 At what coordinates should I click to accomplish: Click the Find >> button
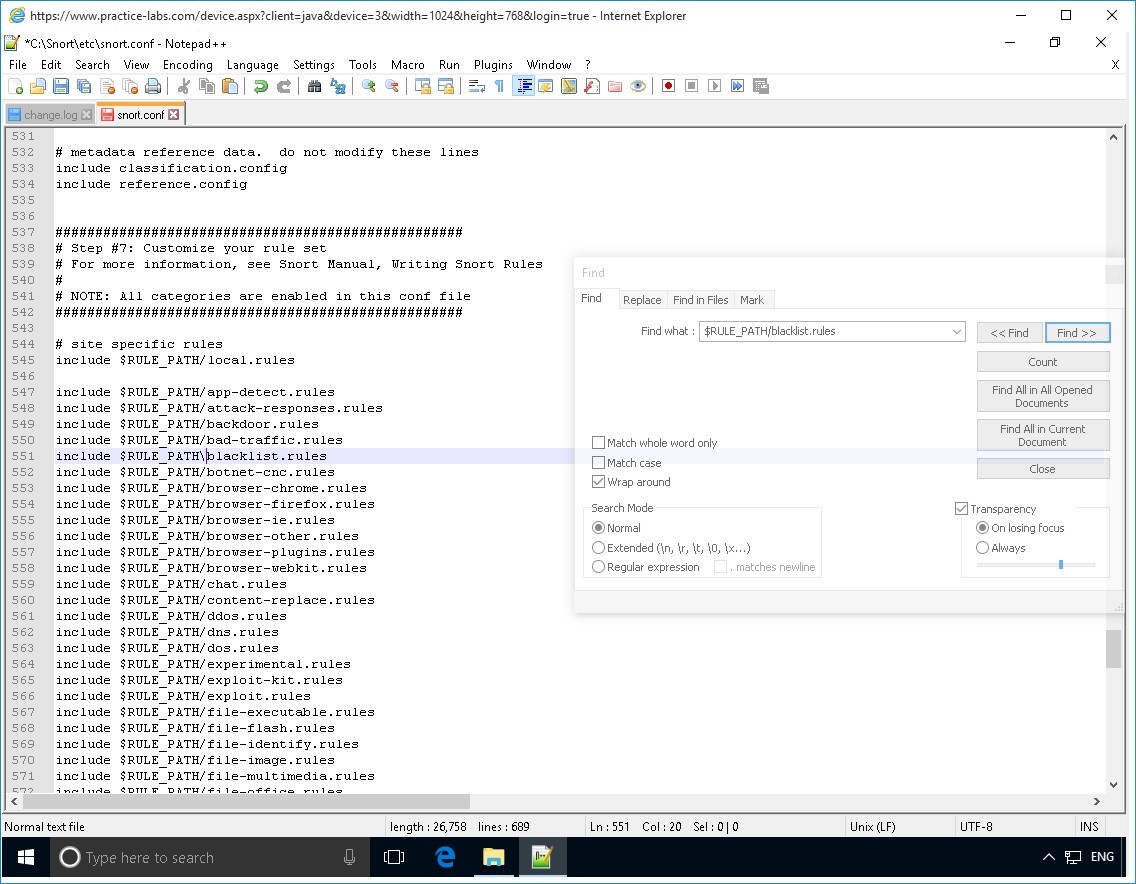click(1076, 333)
